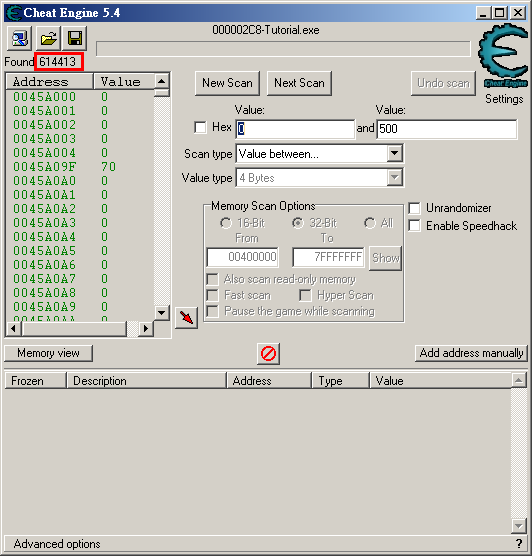The image size is (532, 556).
Task: Open Advanced options
Action: coord(57,544)
